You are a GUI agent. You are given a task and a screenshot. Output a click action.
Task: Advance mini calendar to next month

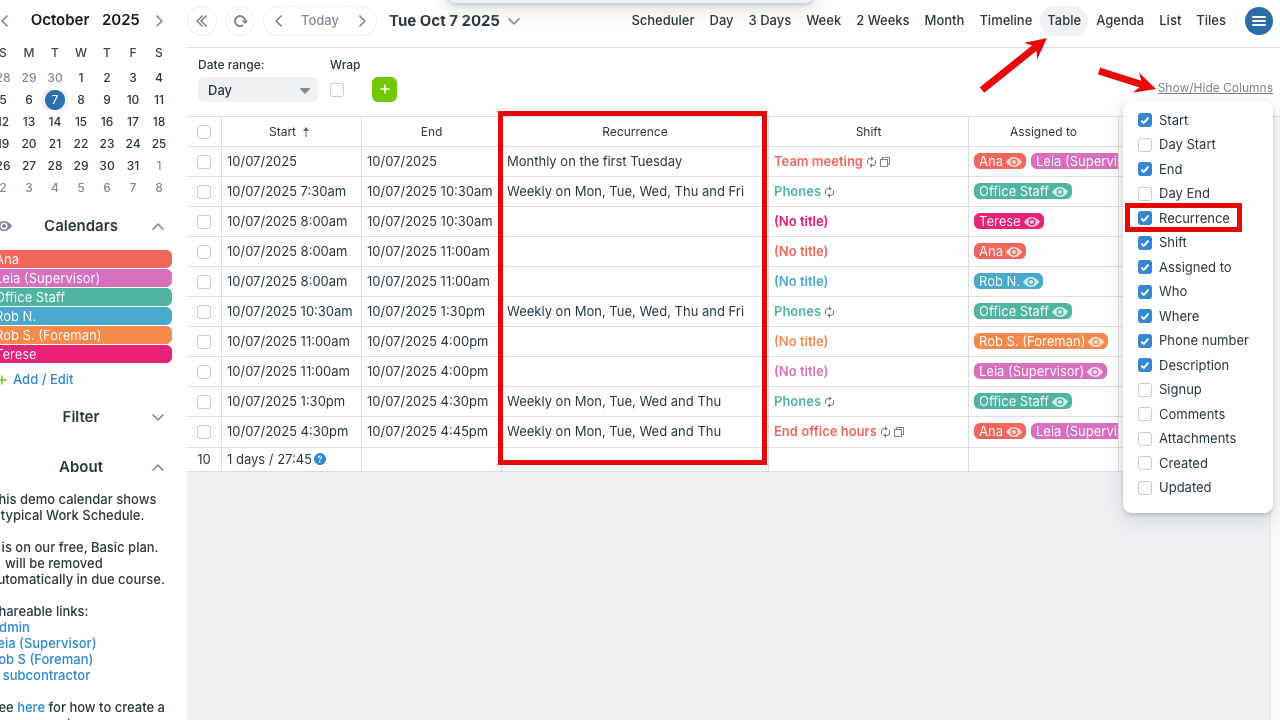tap(159, 20)
